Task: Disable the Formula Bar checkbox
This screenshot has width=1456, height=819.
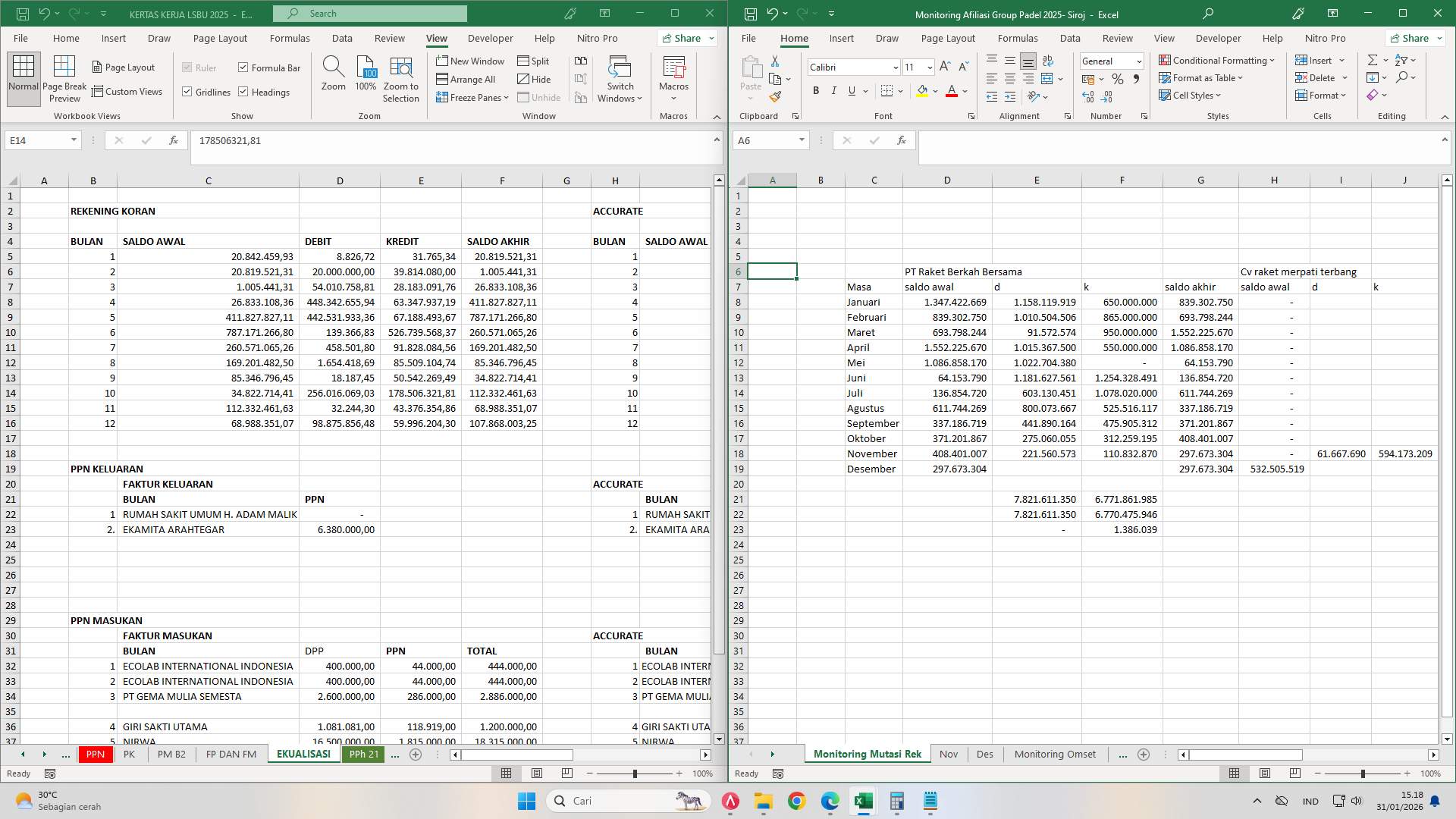Action: click(243, 67)
